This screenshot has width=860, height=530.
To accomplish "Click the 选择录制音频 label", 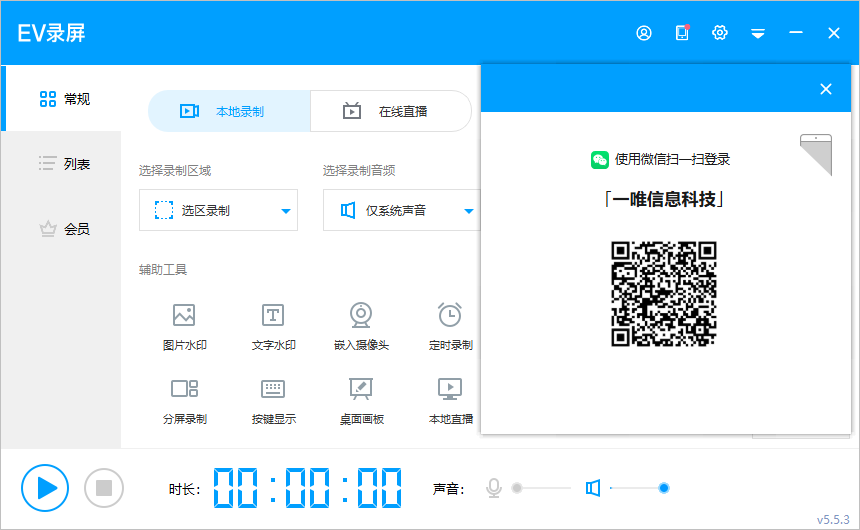I will coord(359,171).
